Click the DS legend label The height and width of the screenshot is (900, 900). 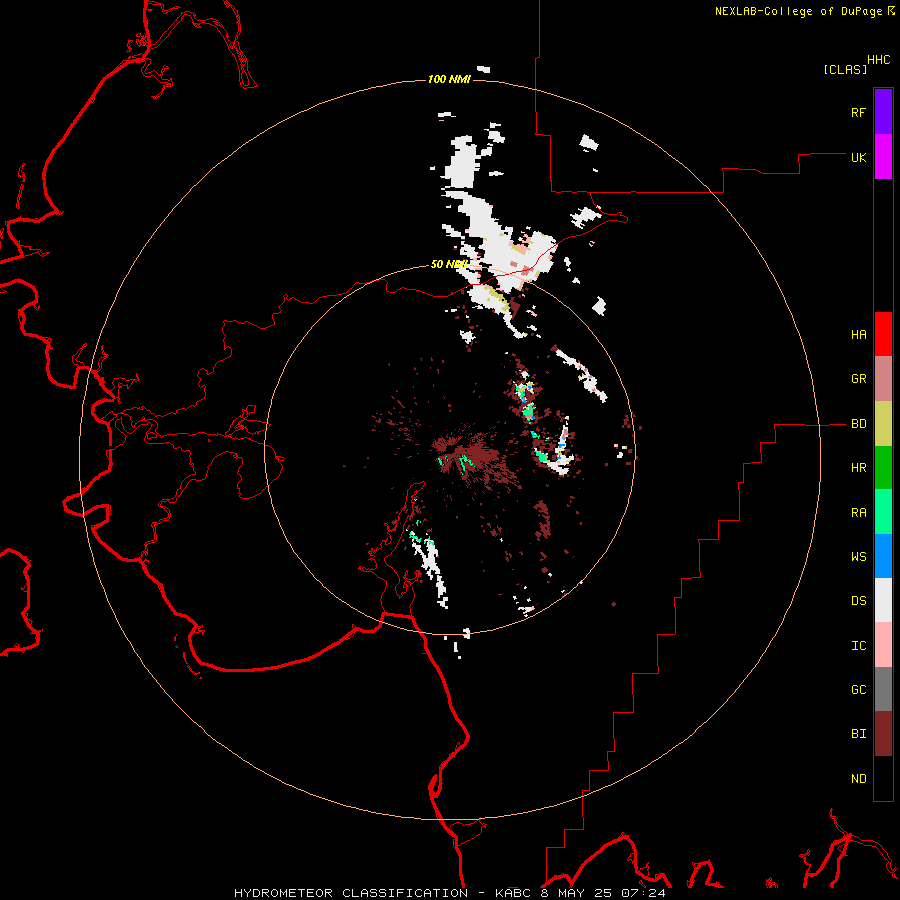tap(858, 601)
